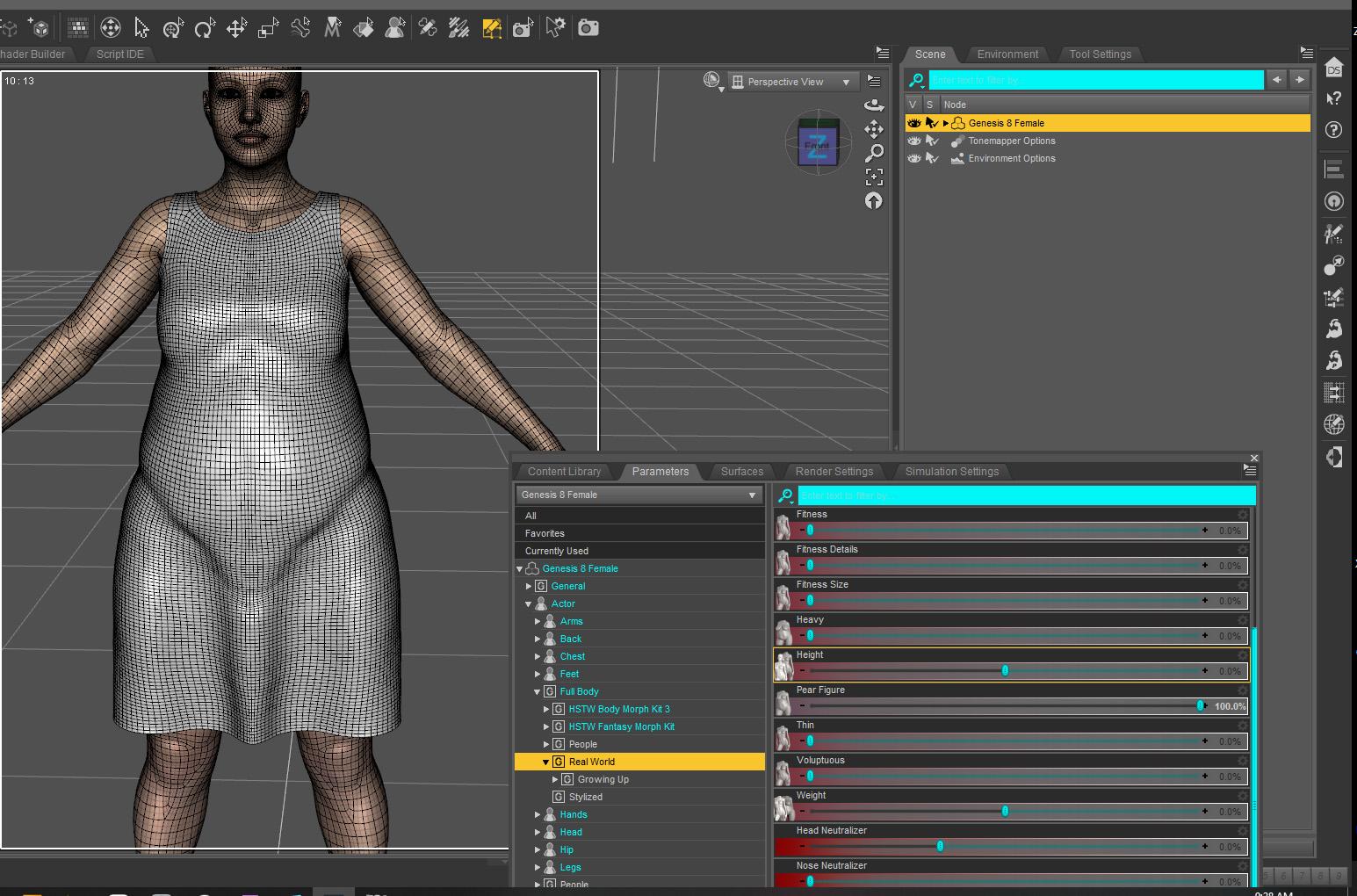Open the Genesis 8 Female selector dropdown
The image size is (1357, 896).
(x=639, y=495)
